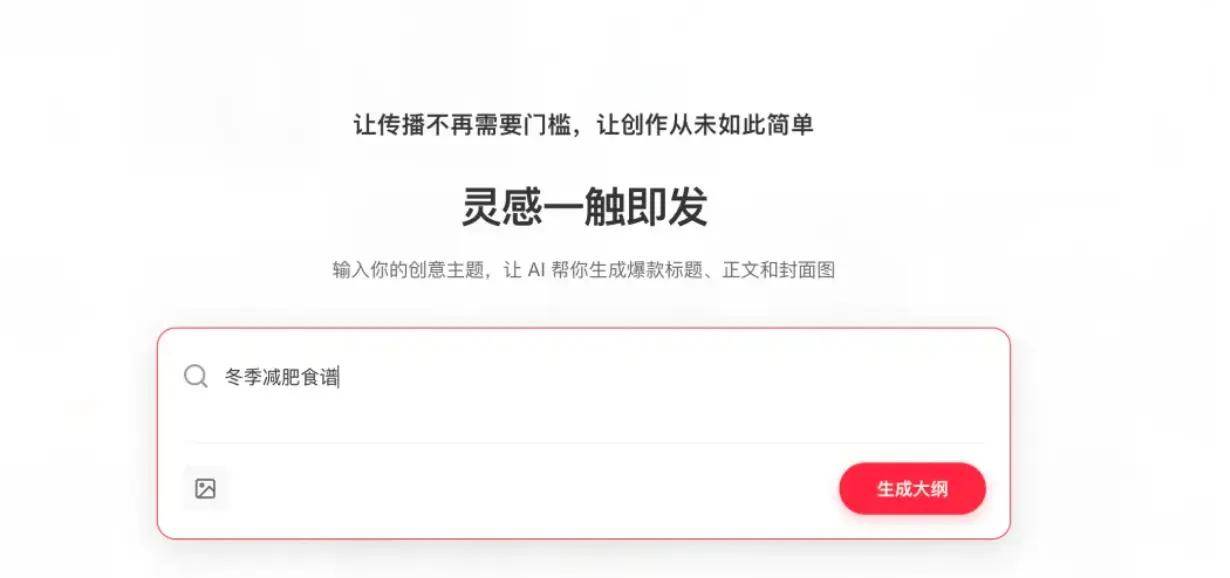Viewport: 1230px width, 578px height.
Task: Open the image upload icon
Action: (x=205, y=489)
